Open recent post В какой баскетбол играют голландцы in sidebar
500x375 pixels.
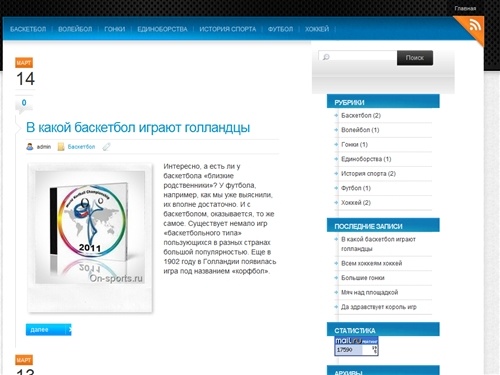(378, 244)
